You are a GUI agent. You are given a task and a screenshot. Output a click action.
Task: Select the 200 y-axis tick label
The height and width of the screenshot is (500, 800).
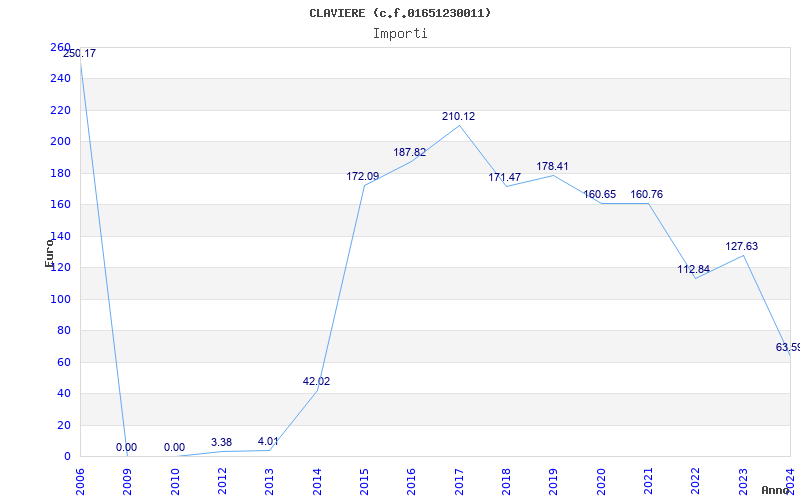[60, 142]
